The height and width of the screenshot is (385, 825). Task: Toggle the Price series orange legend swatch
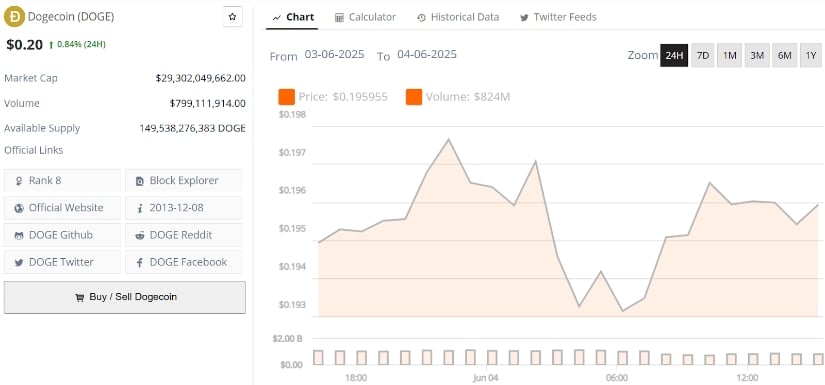click(x=287, y=97)
